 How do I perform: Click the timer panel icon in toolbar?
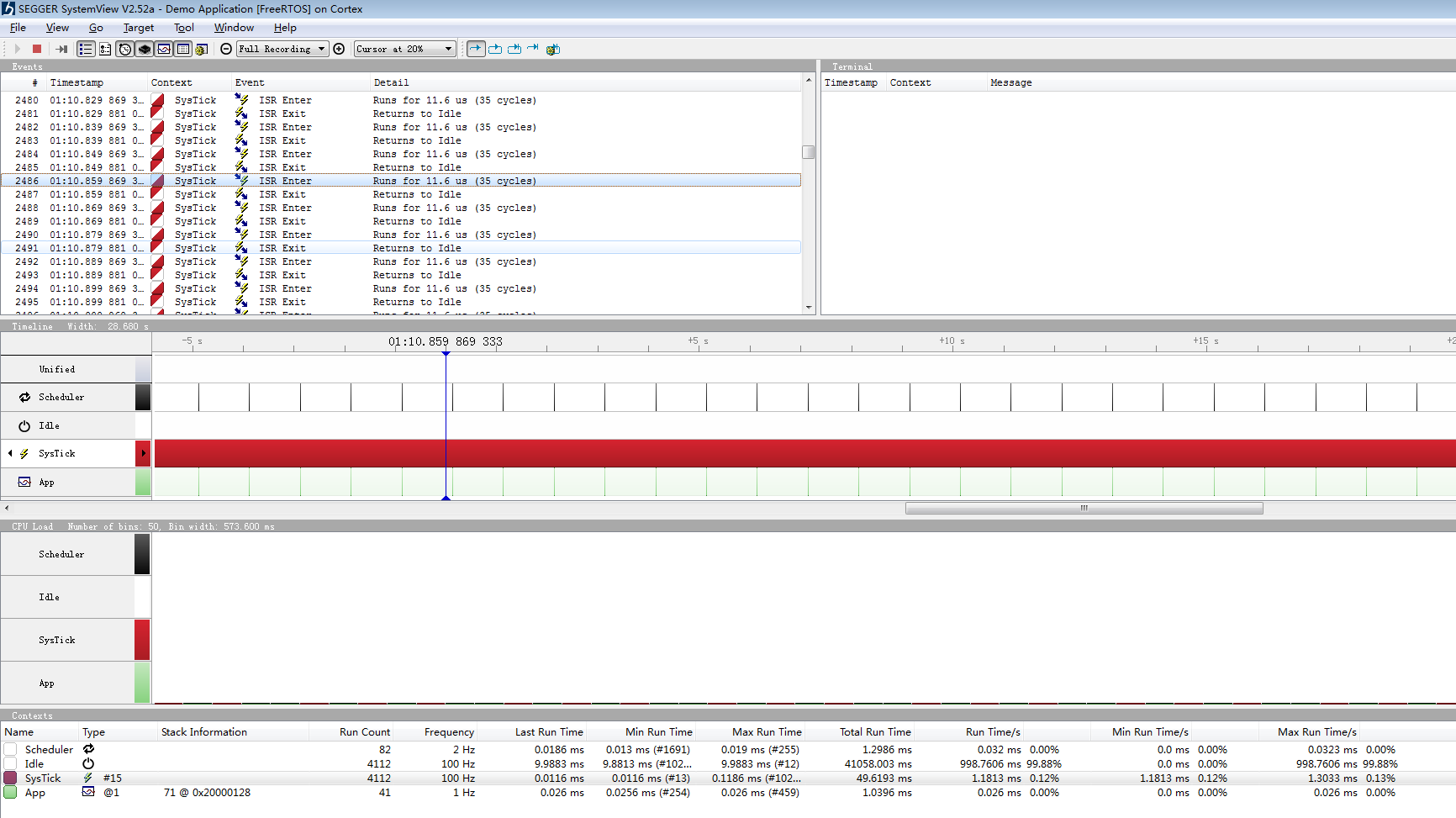(124, 48)
